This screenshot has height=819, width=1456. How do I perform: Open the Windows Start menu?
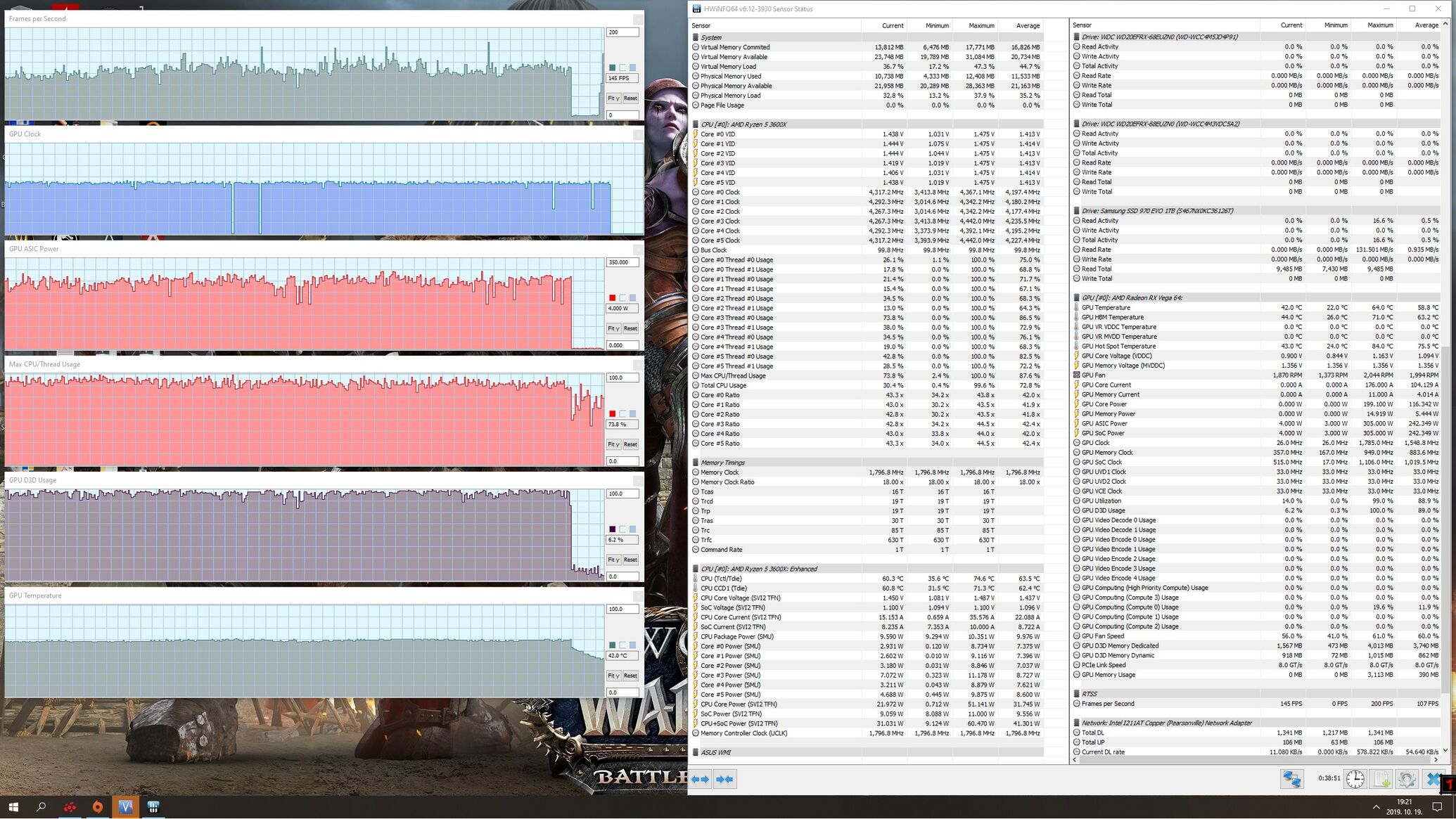(x=13, y=807)
